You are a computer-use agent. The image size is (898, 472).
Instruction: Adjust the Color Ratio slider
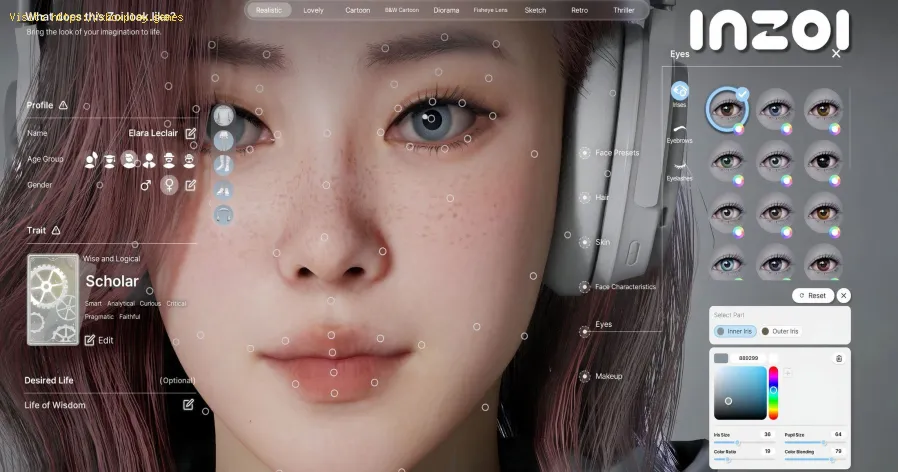[x=743, y=459]
